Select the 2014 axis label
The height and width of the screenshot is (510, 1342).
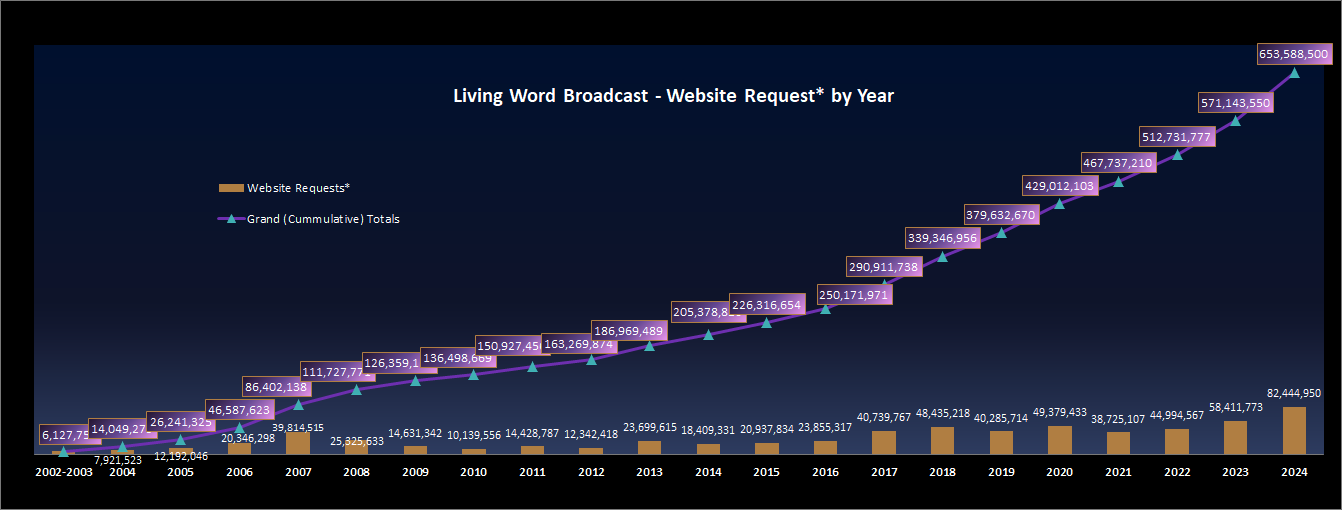(x=708, y=471)
